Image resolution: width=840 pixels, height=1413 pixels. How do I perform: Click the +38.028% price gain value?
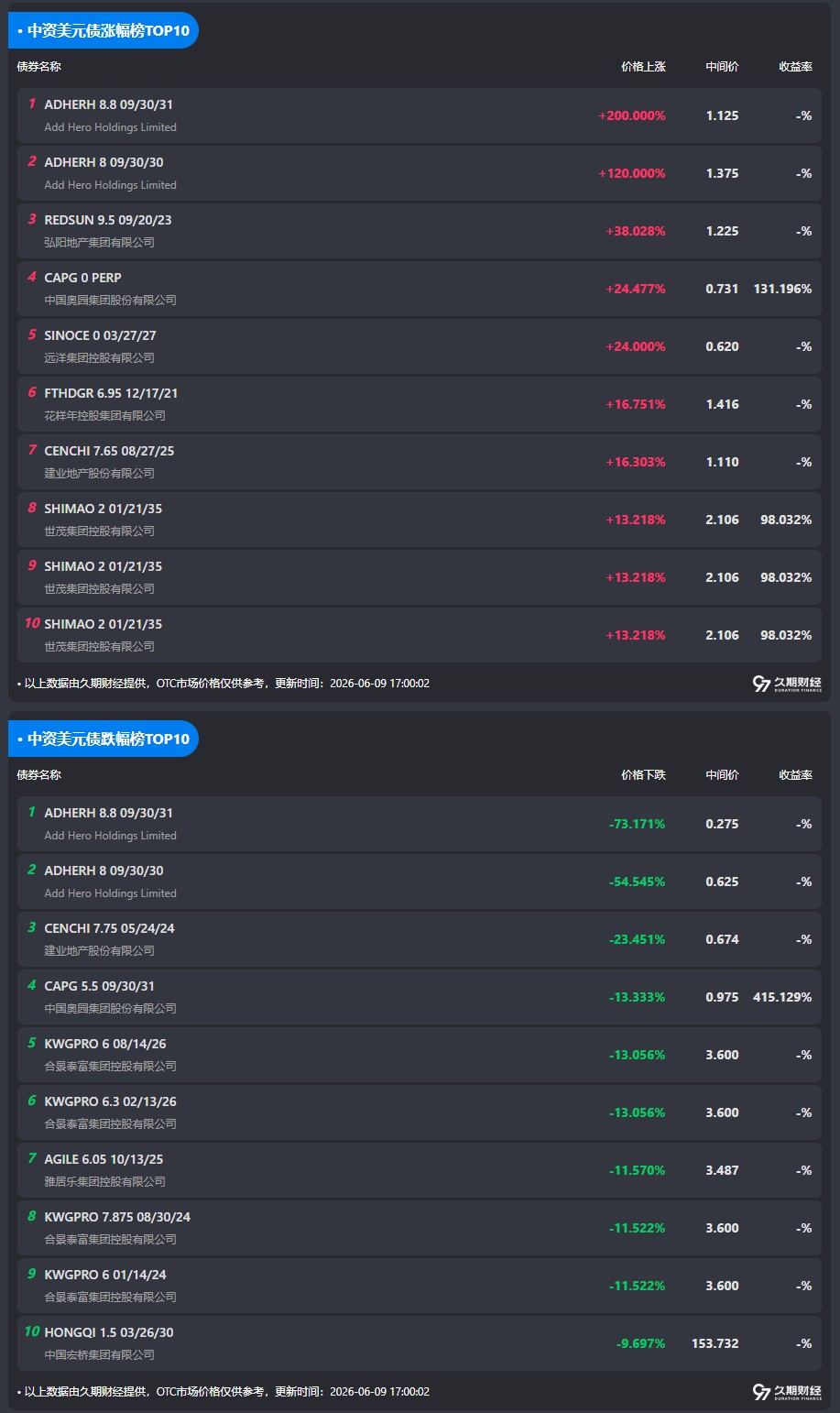tap(636, 231)
